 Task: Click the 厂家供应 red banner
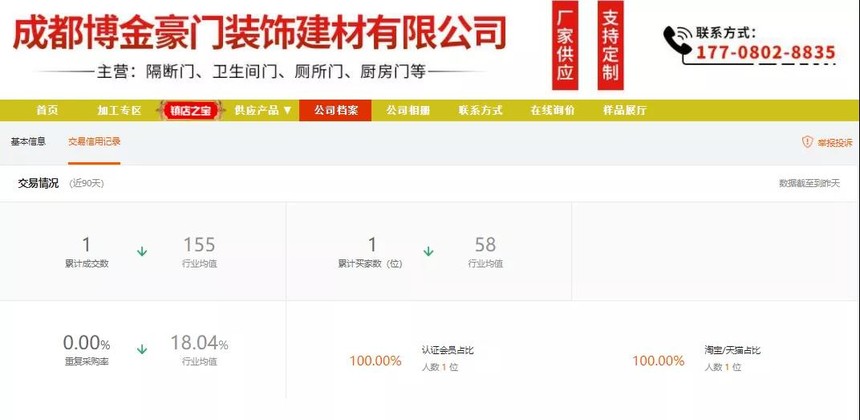565,46
